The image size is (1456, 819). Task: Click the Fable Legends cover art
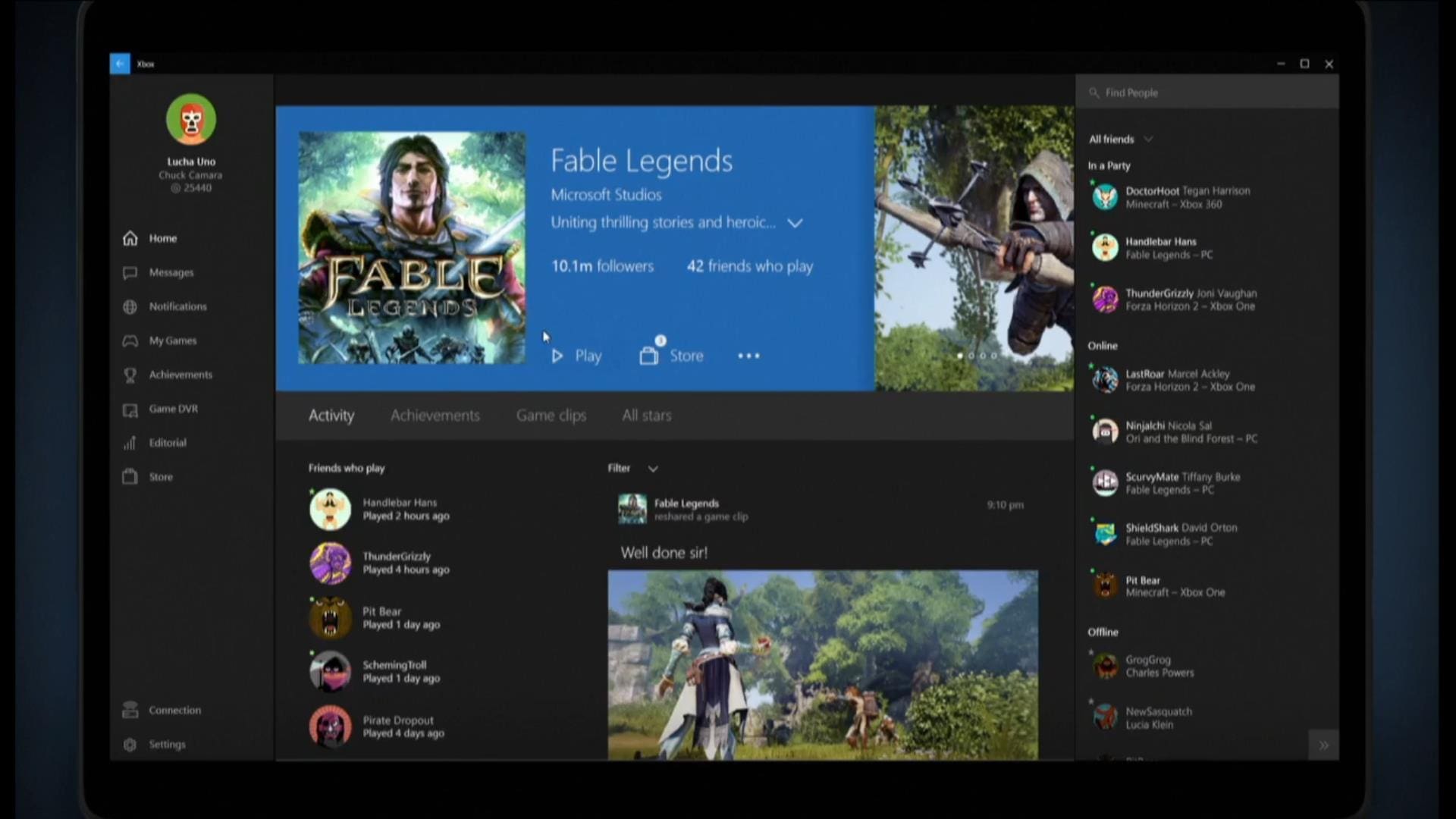tap(412, 248)
